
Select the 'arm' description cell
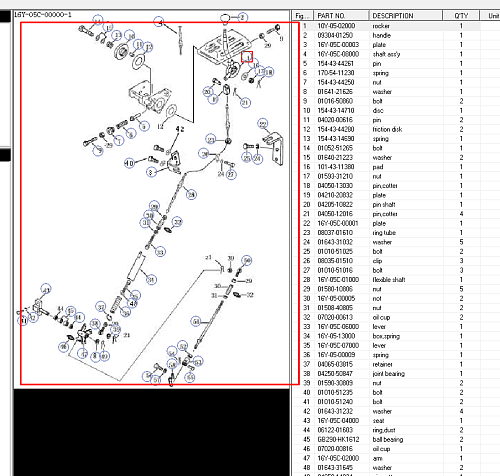click(x=377, y=458)
